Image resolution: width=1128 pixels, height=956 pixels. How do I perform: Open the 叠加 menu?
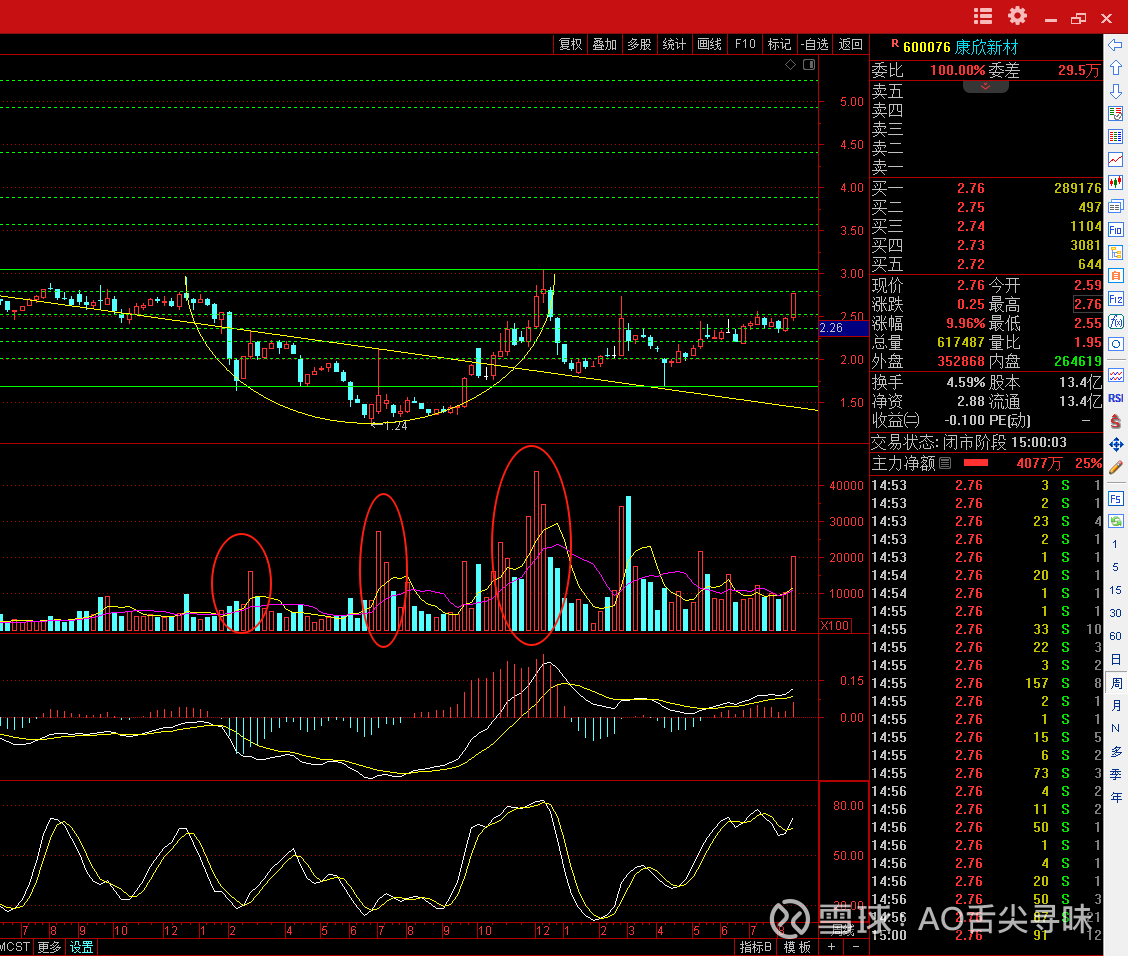pos(604,45)
